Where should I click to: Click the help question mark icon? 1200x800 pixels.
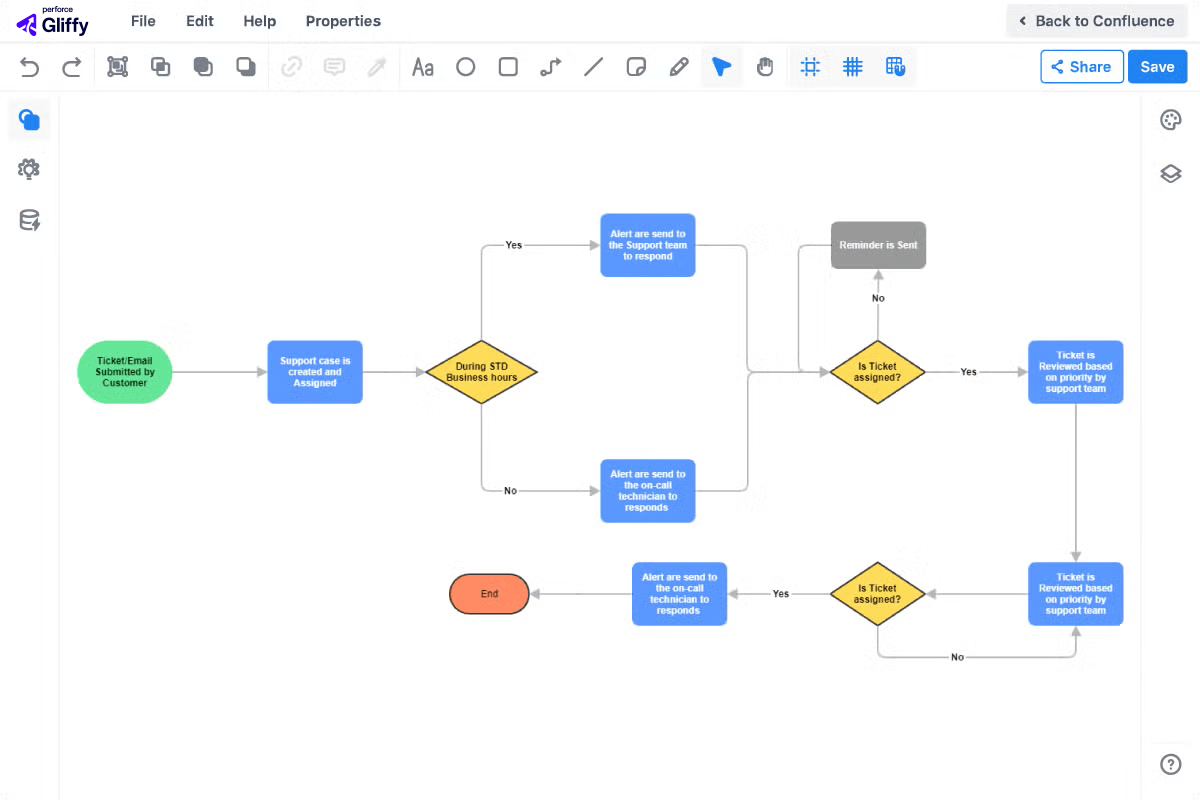[1171, 764]
